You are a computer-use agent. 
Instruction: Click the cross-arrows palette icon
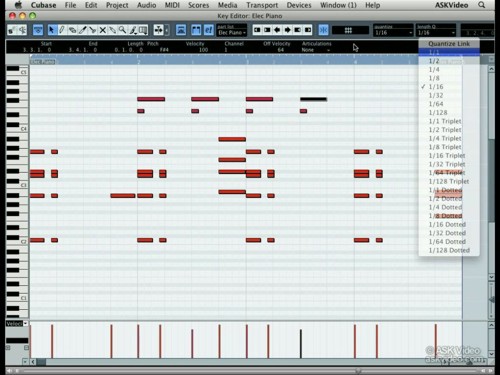coord(158,30)
